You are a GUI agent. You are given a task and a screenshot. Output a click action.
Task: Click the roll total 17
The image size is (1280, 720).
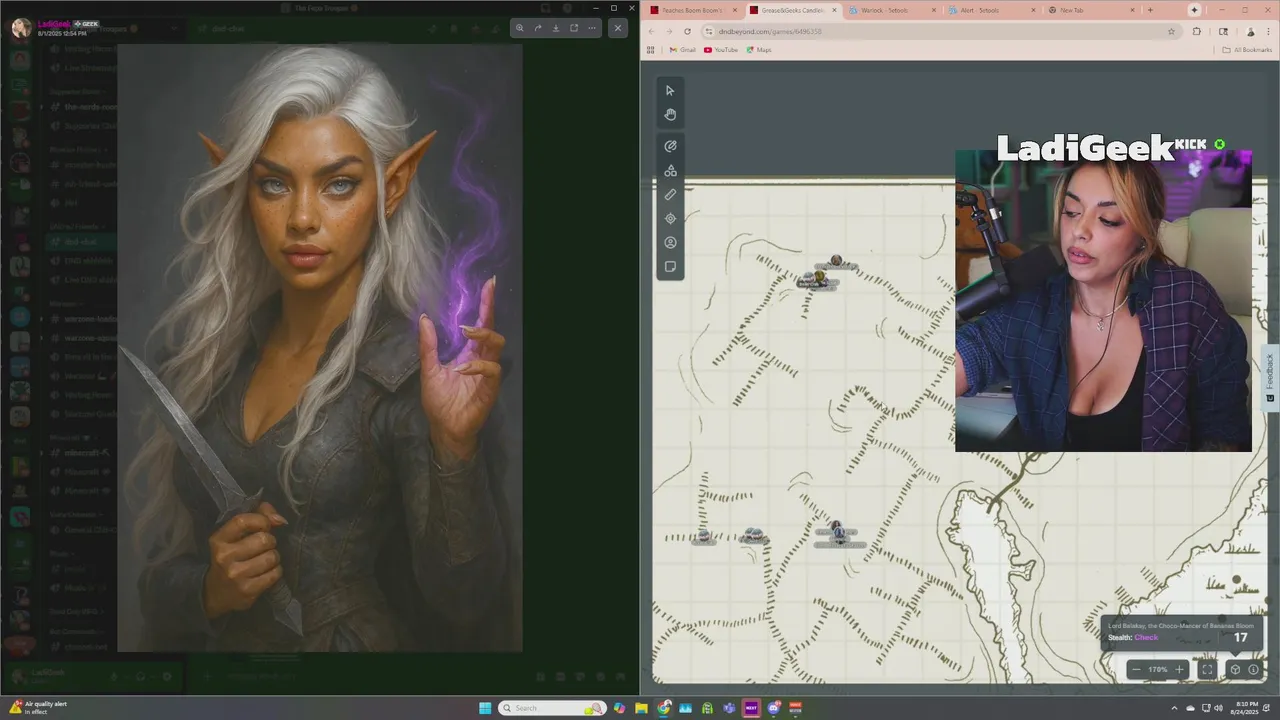point(1241,637)
